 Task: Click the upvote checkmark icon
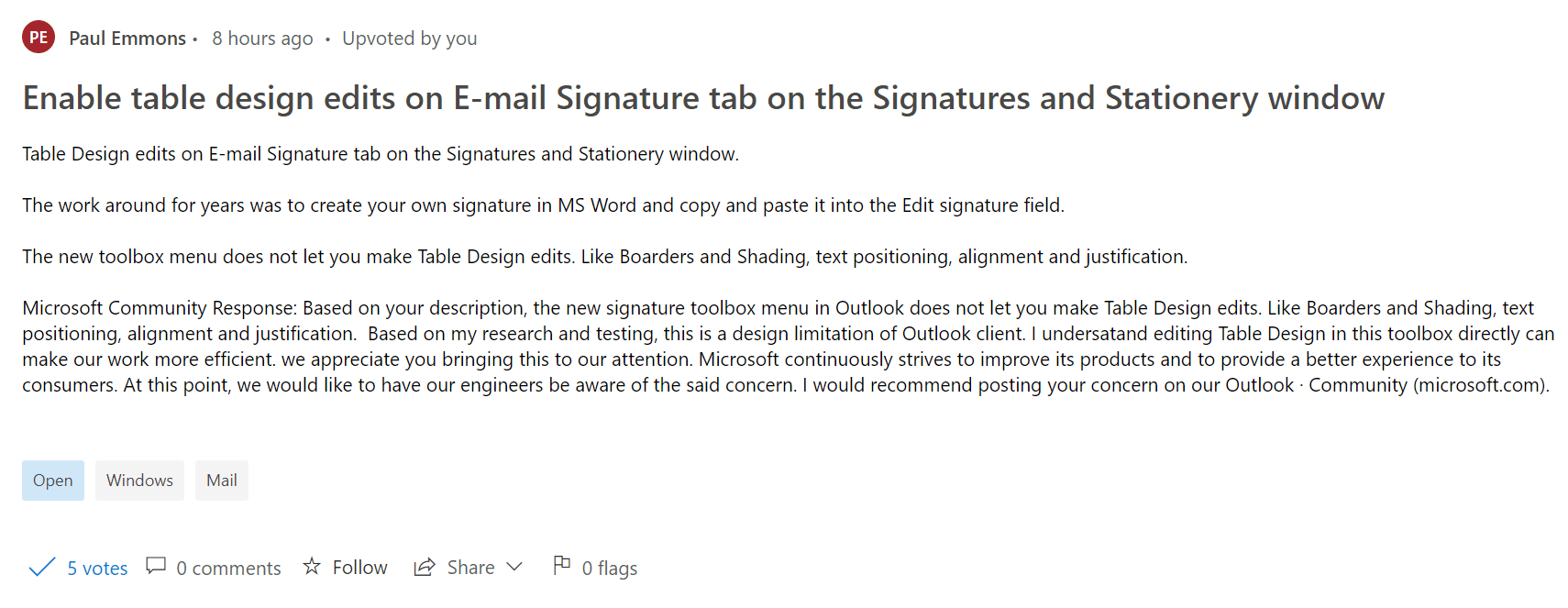(x=40, y=567)
